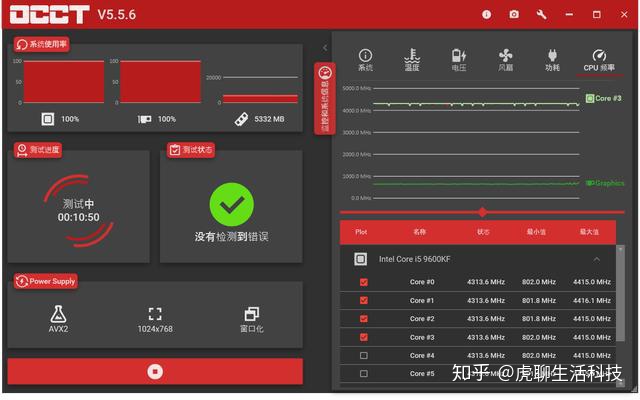Click the Core #2 row name

(422, 319)
